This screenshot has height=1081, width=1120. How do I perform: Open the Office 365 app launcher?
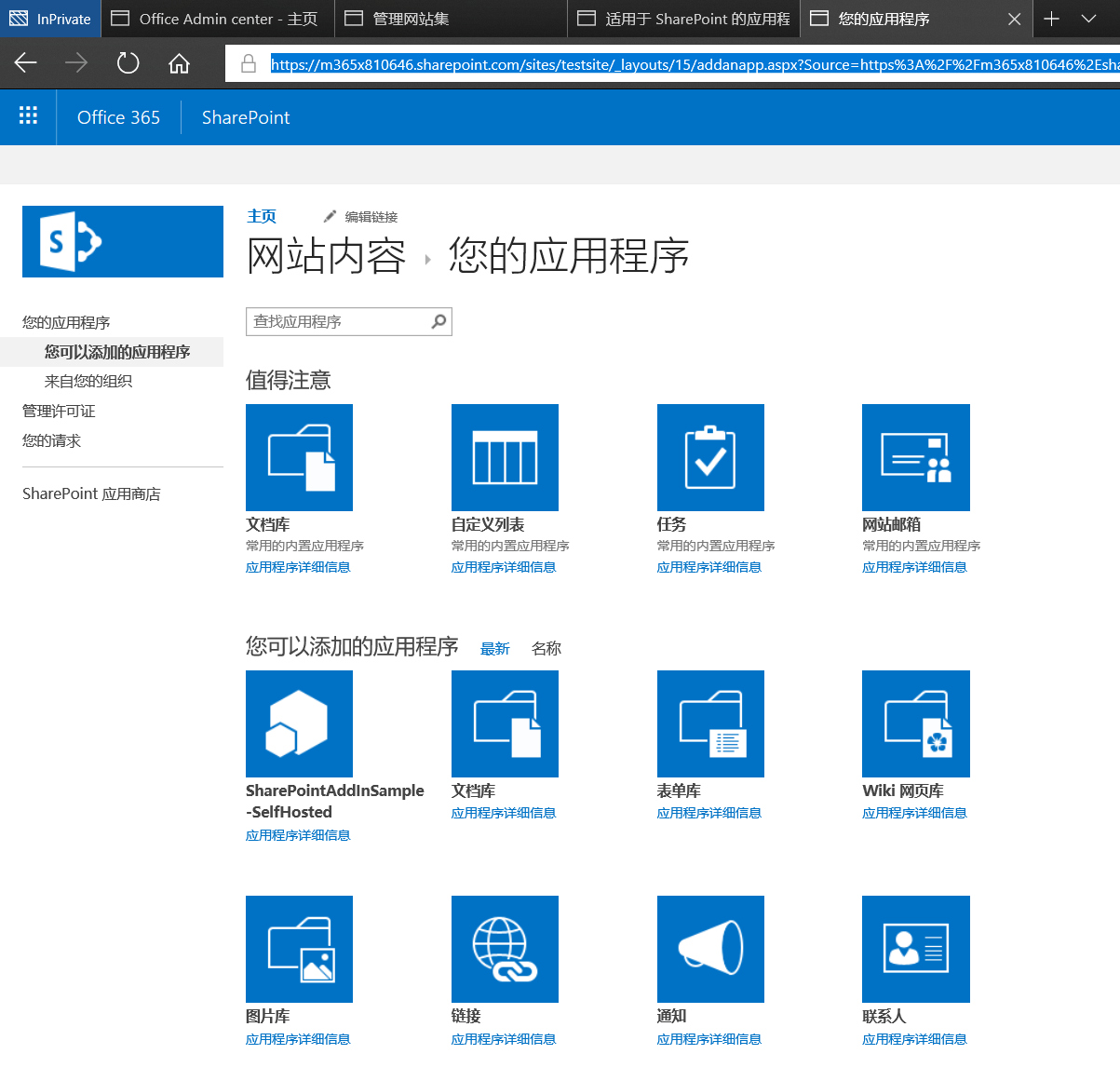(x=28, y=115)
